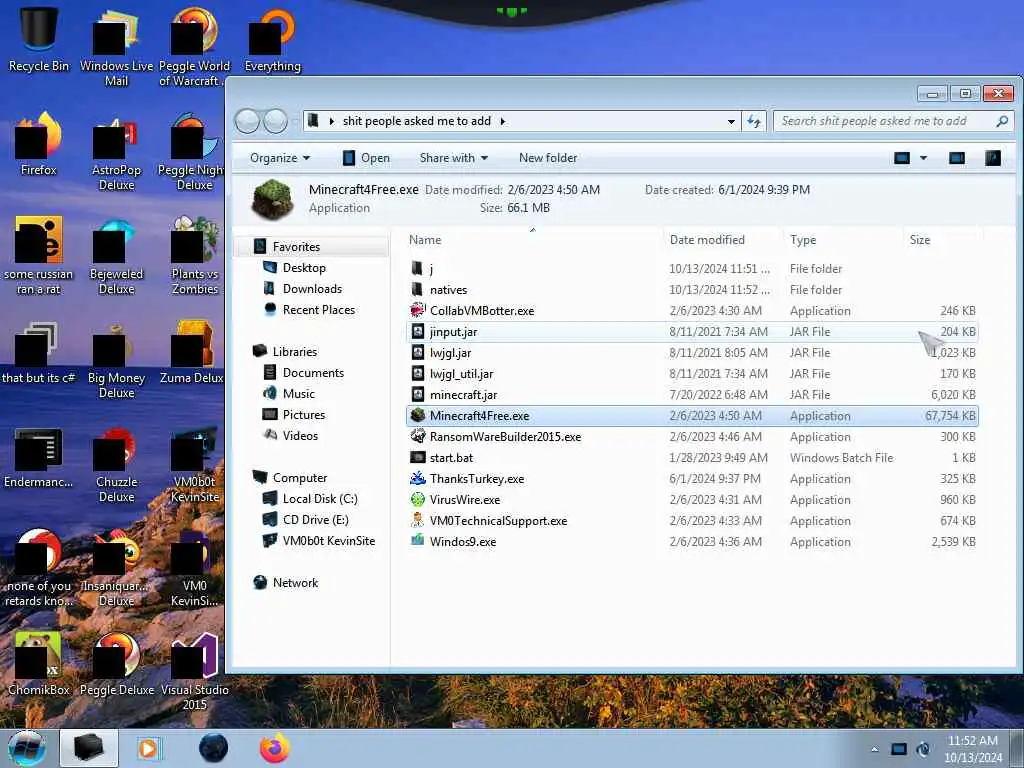Open the view options dropdown arrow
The height and width of the screenshot is (768, 1024).
pos(923,158)
